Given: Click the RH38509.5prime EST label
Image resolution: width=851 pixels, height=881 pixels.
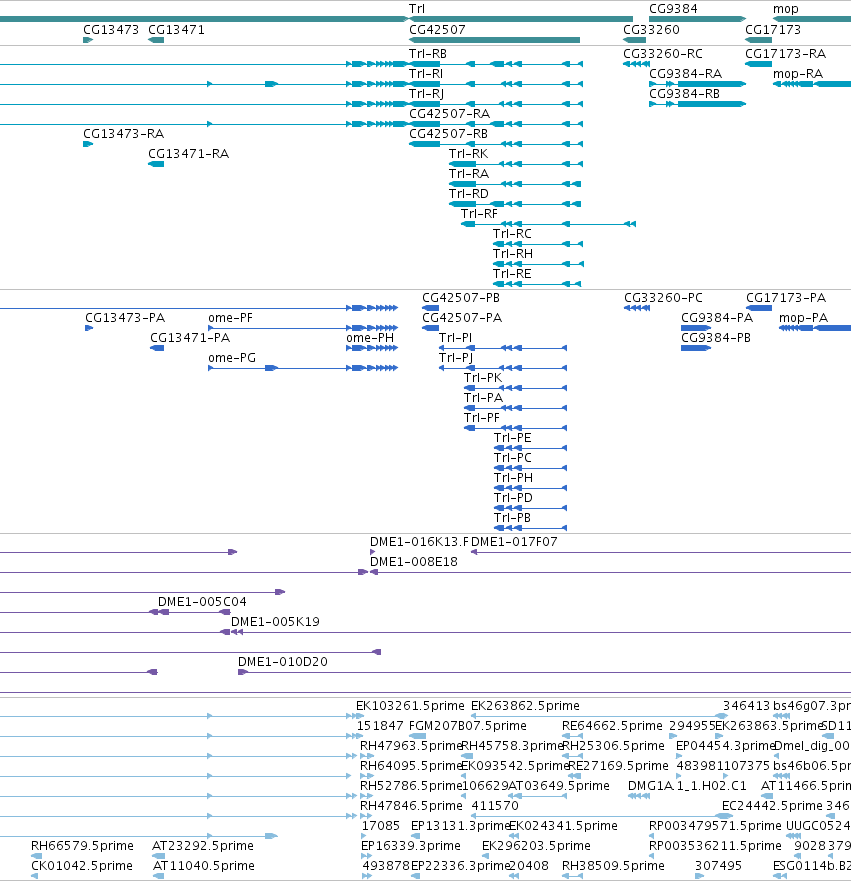Looking at the screenshot, I should tap(613, 866).
